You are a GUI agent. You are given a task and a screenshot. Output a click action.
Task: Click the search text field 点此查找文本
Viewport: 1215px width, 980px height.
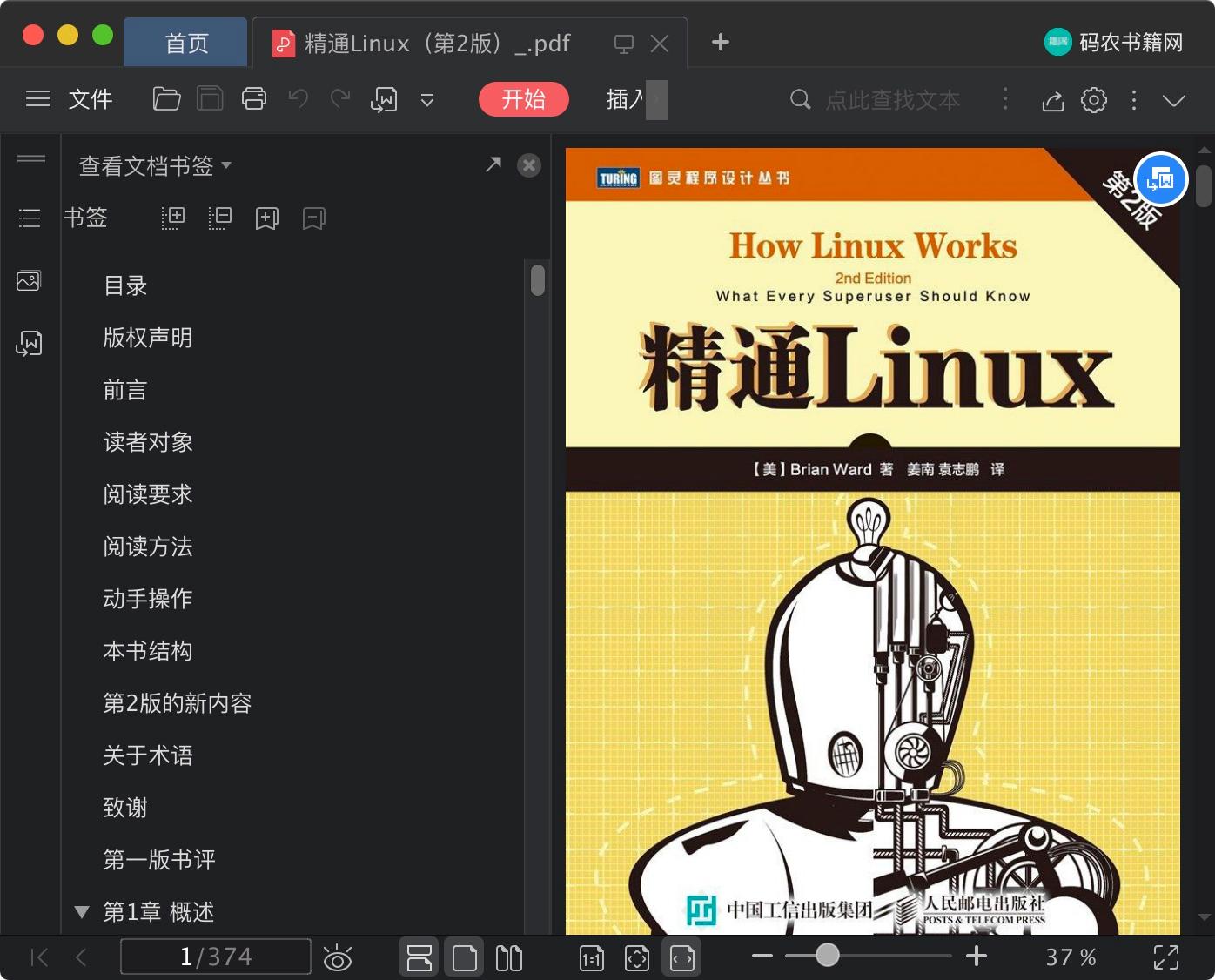click(891, 100)
